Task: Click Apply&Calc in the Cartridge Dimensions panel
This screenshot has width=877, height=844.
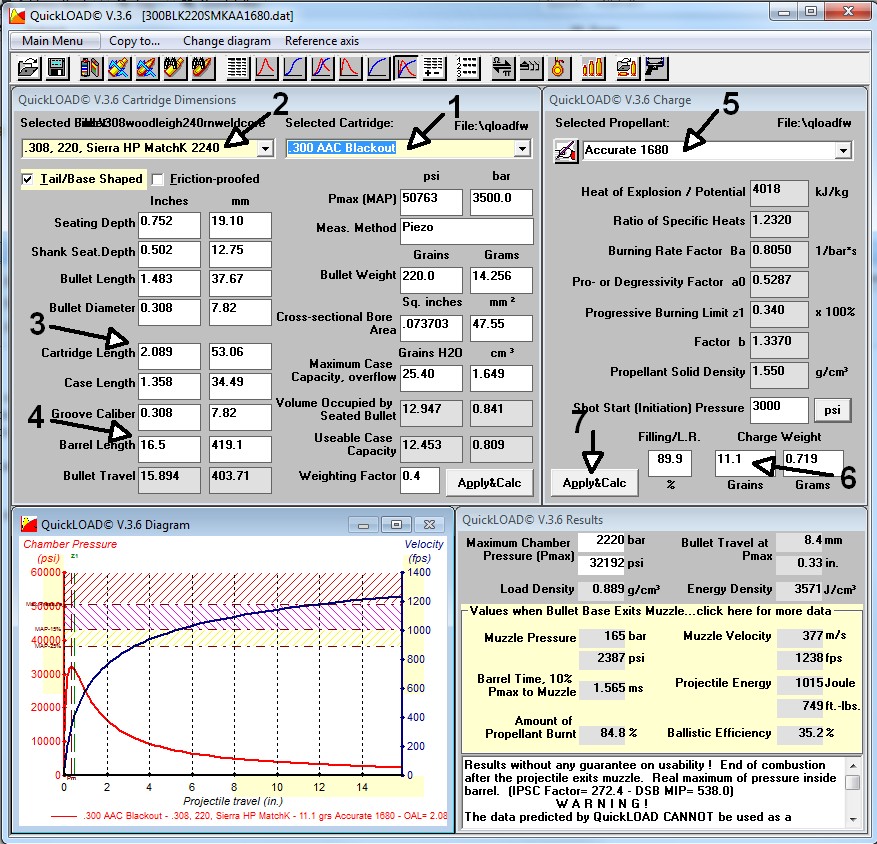Action: click(489, 483)
